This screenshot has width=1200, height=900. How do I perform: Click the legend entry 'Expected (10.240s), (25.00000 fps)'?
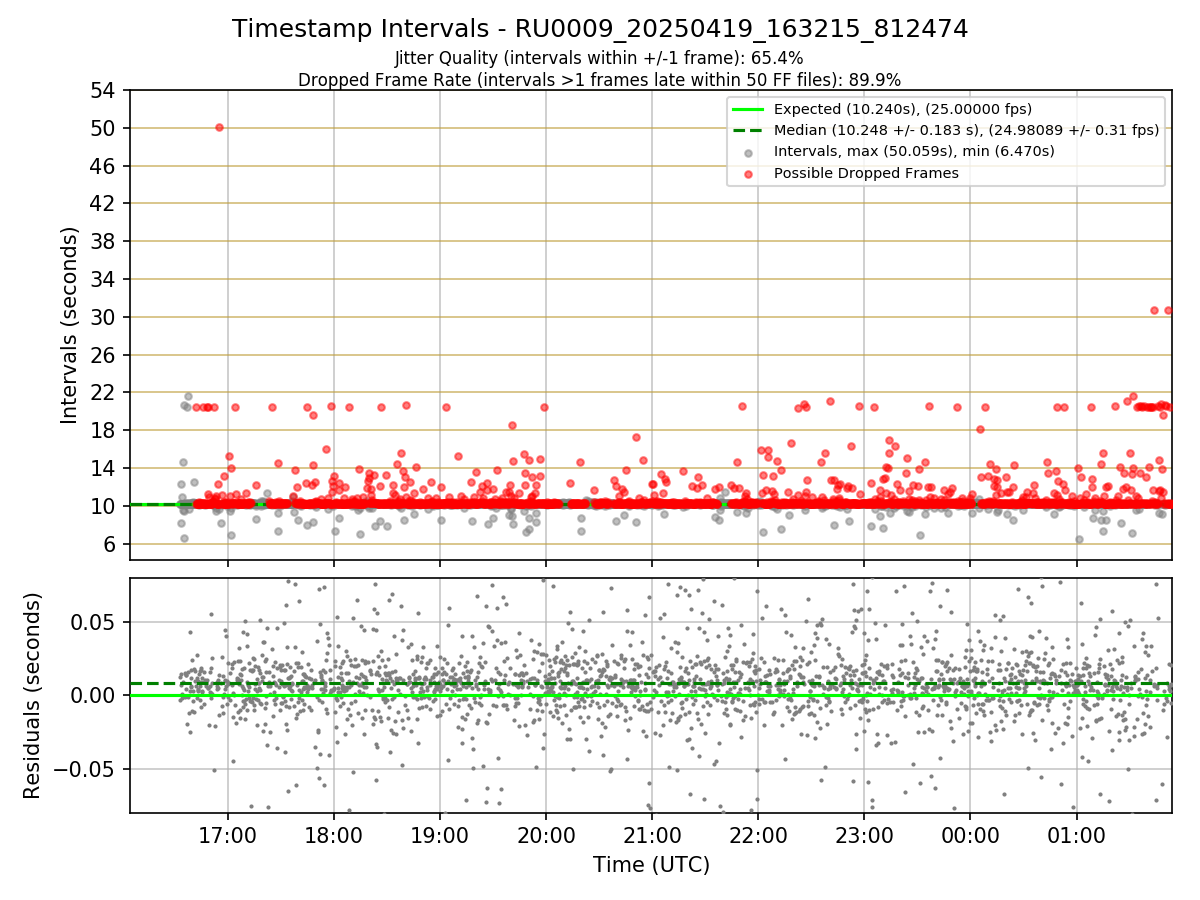(x=903, y=109)
